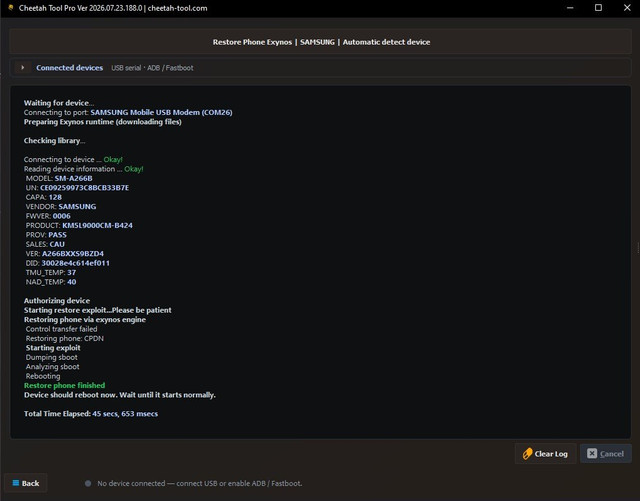
Task: Click the Preparing Exynos runtime log line
Action: tap(103, 122)
